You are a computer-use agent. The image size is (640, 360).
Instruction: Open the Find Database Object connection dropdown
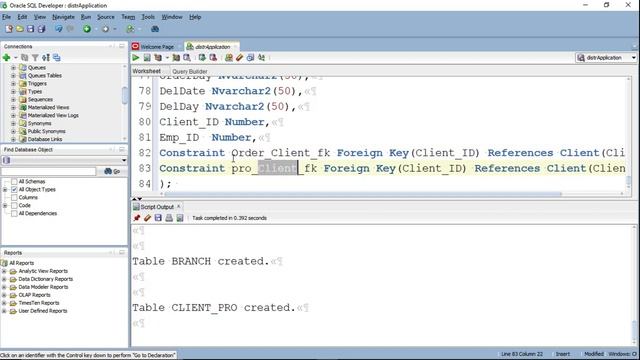(x=124, y=160)
